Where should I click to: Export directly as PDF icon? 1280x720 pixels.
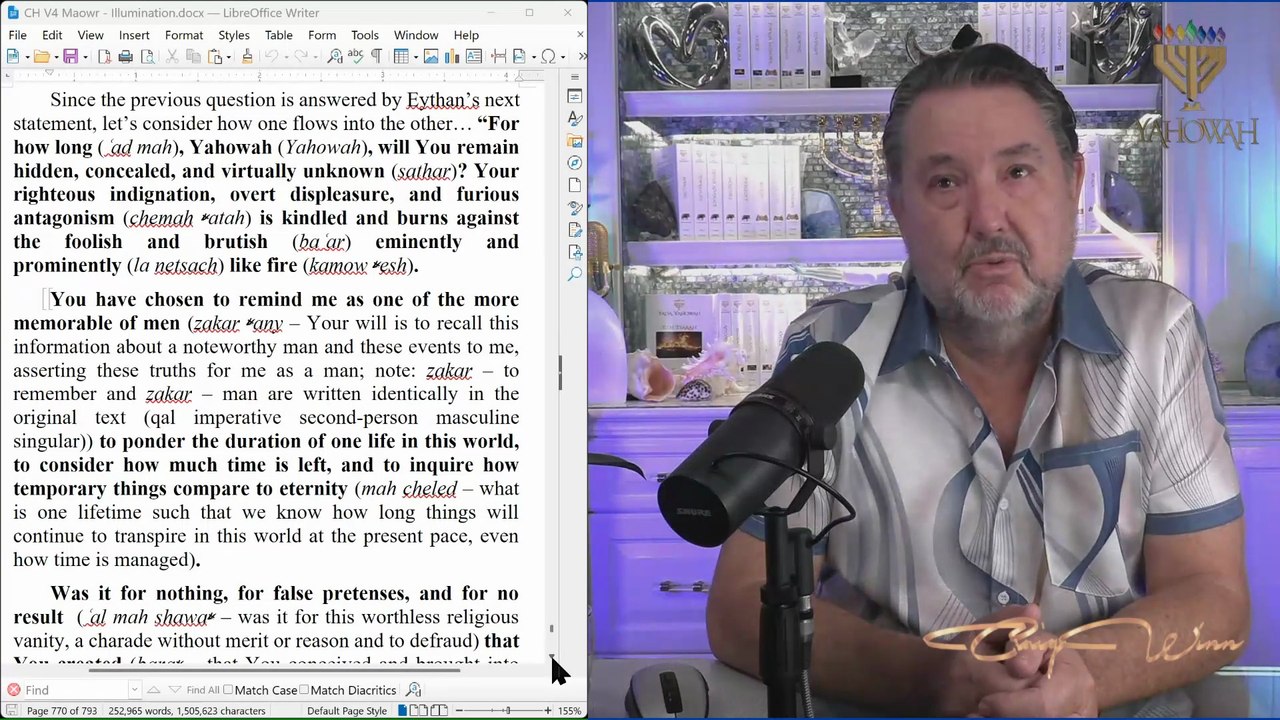pyautogui.click(x=104, y=56)
